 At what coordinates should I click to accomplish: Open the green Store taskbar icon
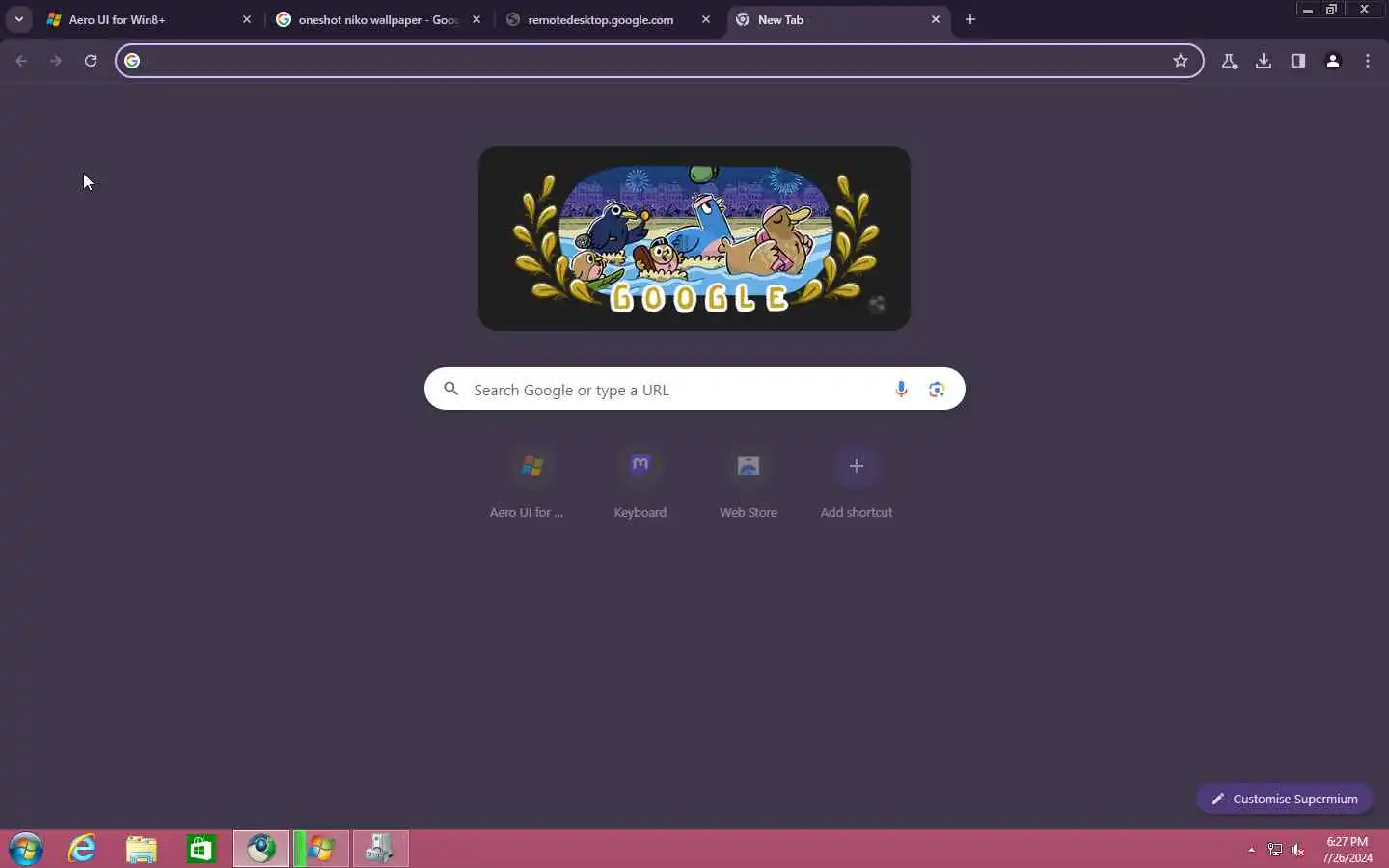click(x=201, y=850)
